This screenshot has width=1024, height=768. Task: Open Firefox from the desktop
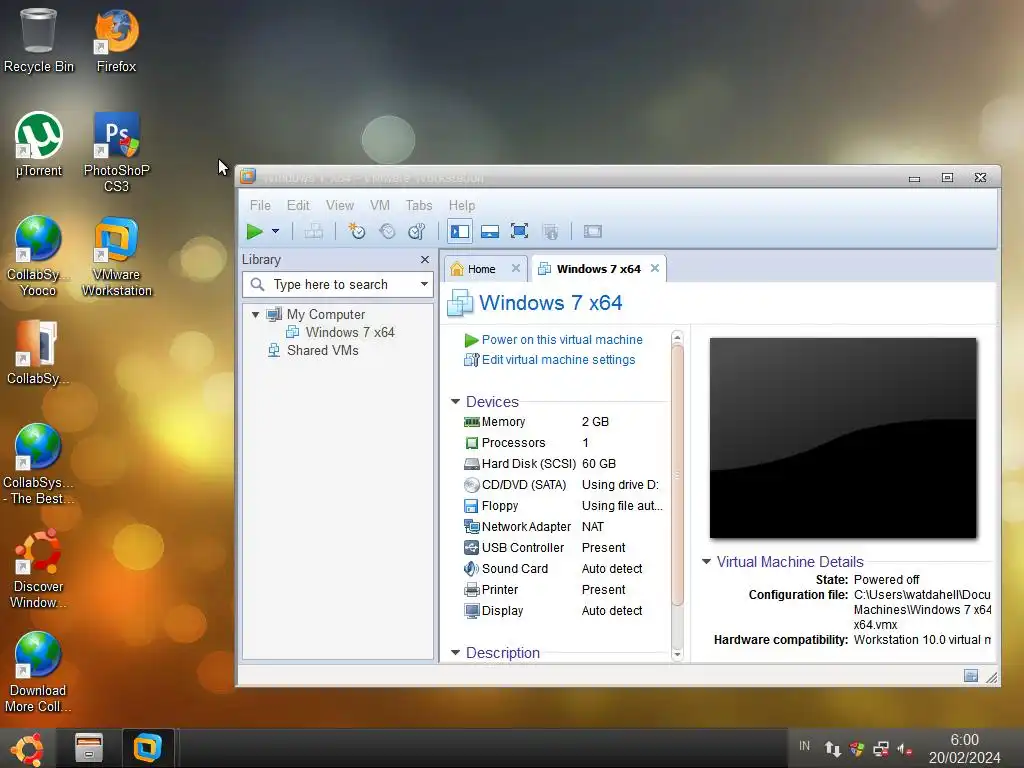(x=116, y=41)
